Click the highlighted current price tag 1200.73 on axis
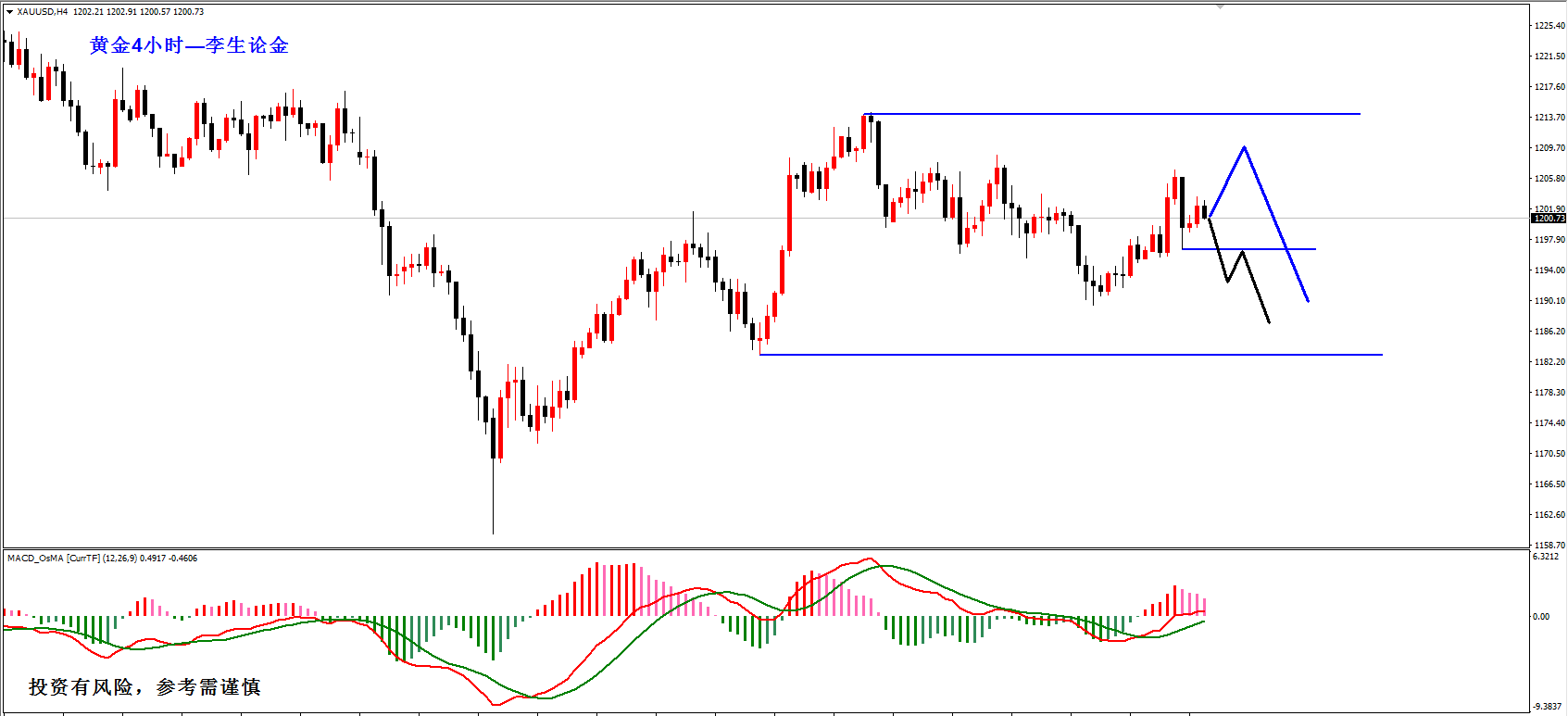The image size is (1568, 716). tap(1549, 219)
